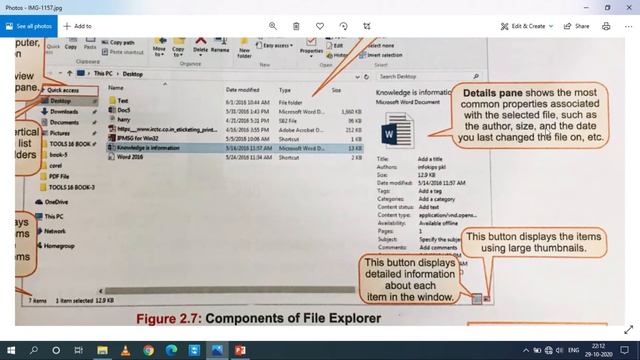Launch Microsoft Edge from the taskbar

171,350
